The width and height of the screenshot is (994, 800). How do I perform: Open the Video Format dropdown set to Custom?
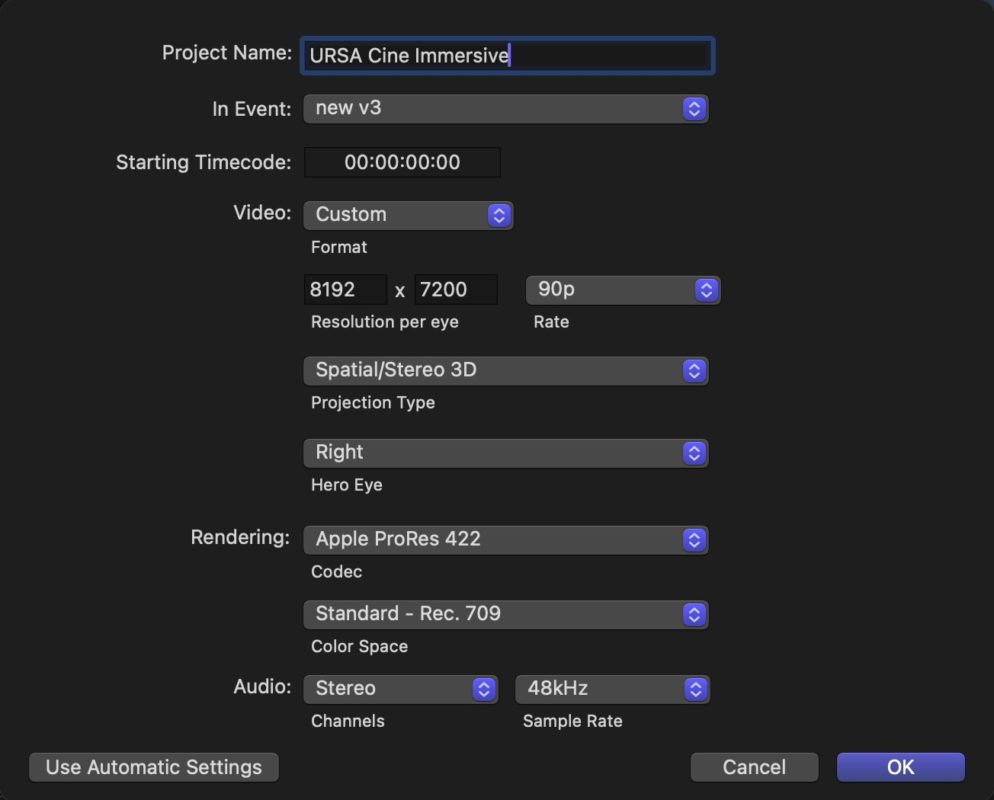408,215
